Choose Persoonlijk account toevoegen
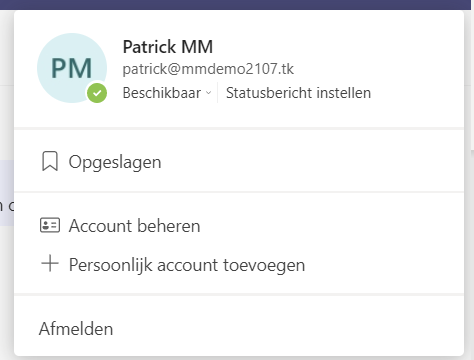 239,265
